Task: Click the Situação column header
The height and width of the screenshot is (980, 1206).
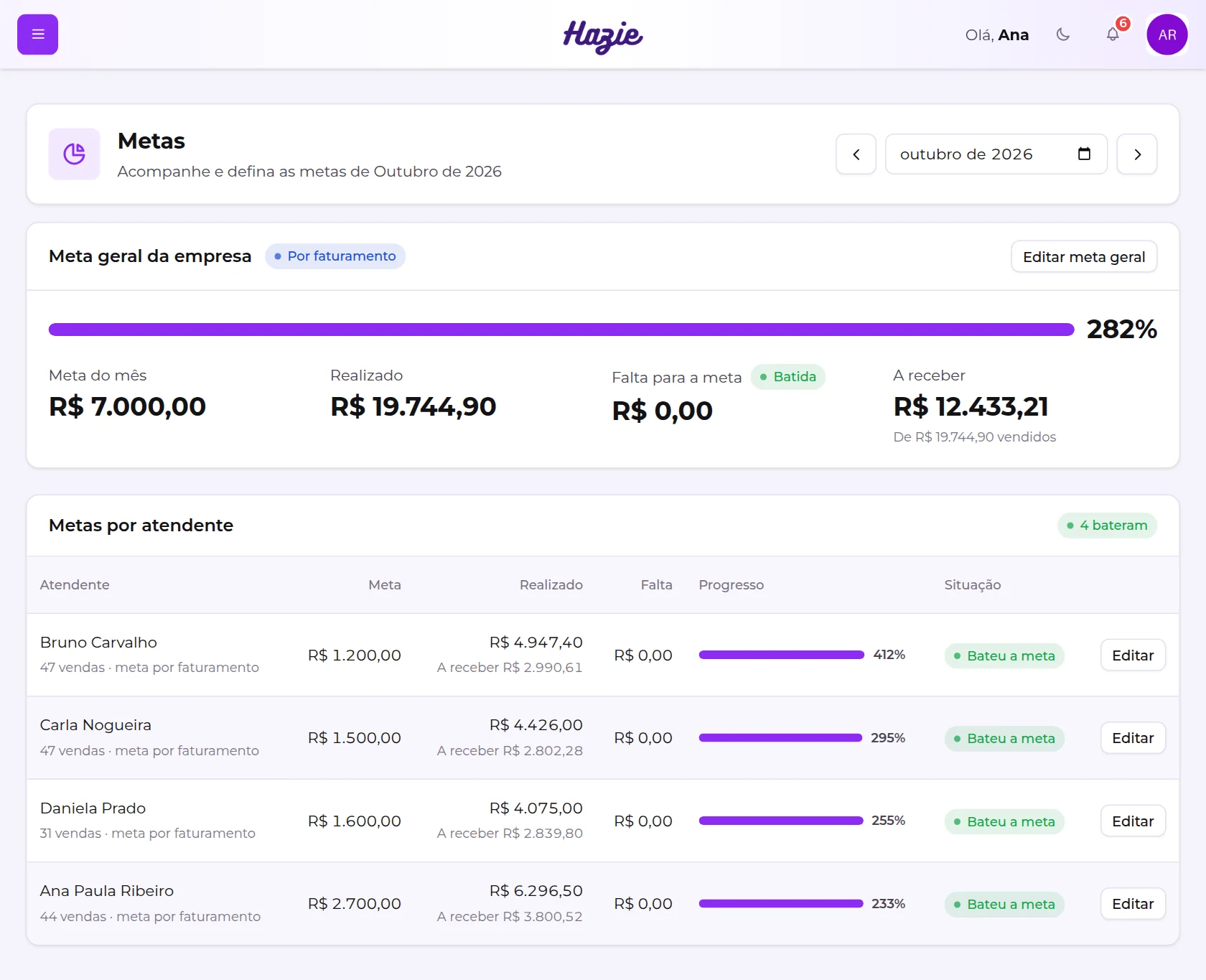Action: click(x=973, y=585)
